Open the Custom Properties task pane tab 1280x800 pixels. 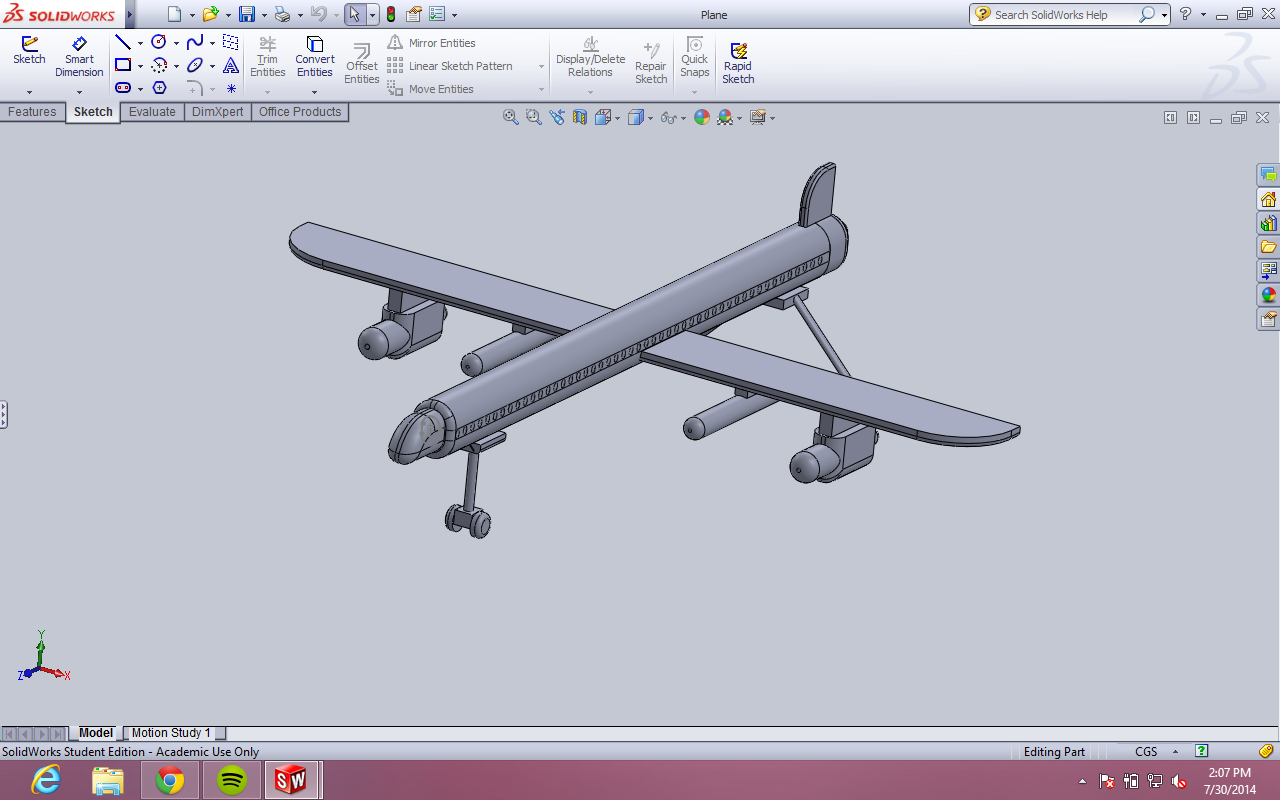coord(1268,319)
